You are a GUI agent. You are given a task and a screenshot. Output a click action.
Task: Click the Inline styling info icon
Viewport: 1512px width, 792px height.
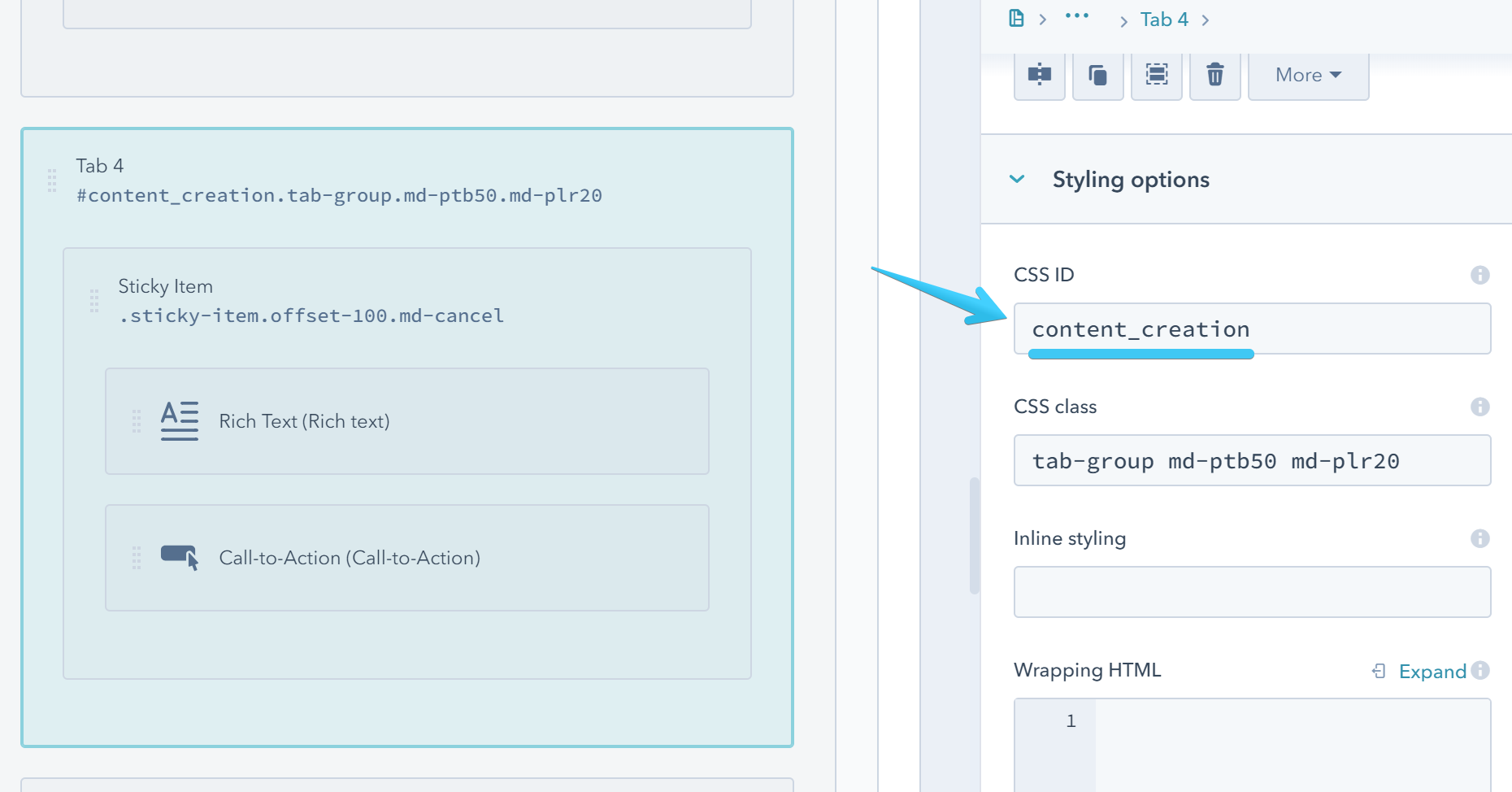click(1479, 538)
